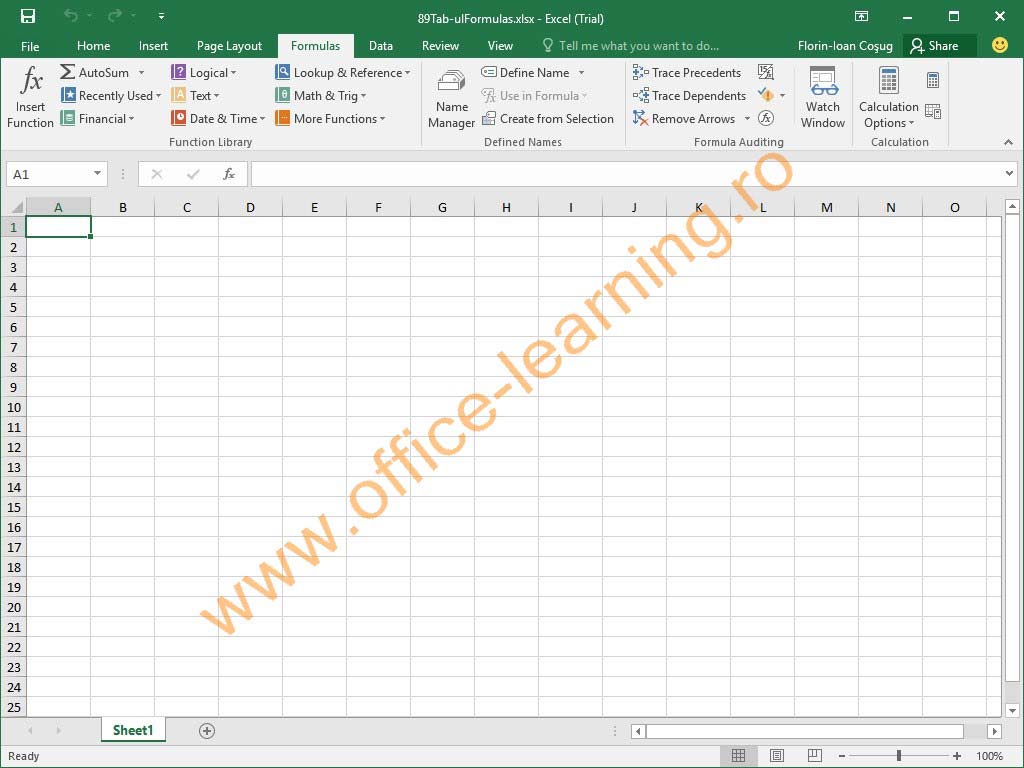Image resolution: width=1024 pixels, height=768 pixels.
Task: Switch to the Home tab
Action: pos(93,46)
